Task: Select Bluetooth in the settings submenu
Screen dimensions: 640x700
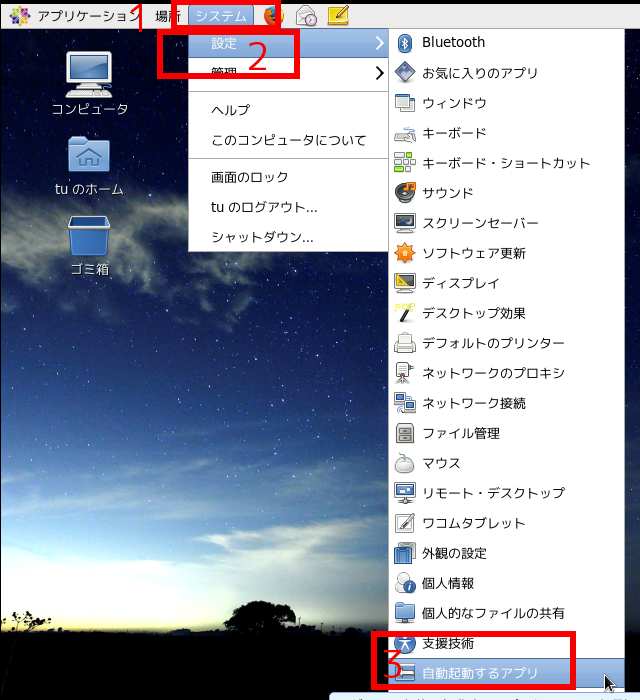Action: tap(453, 42)
